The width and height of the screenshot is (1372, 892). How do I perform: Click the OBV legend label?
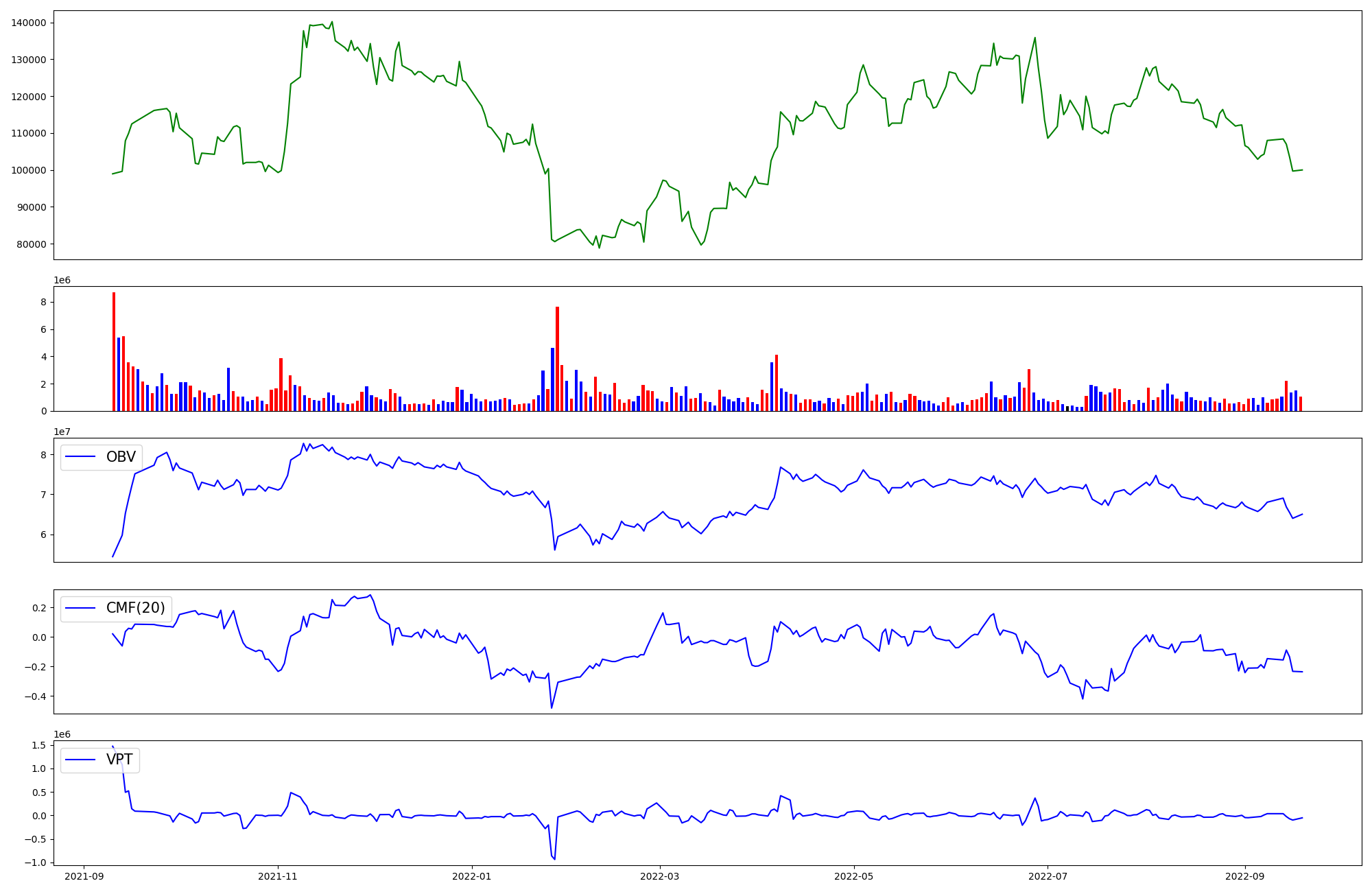click(x=121, y=457)
